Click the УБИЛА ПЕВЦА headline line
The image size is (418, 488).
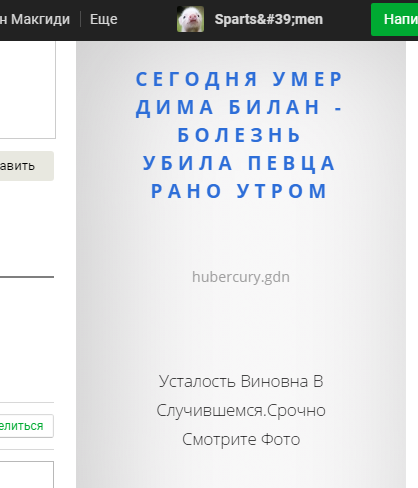click(x=239, y=163)
